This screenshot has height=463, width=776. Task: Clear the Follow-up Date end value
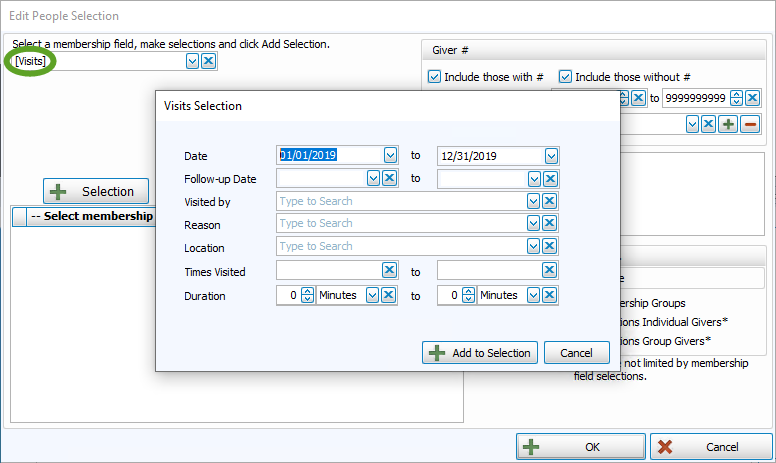[x=550, y=178]
